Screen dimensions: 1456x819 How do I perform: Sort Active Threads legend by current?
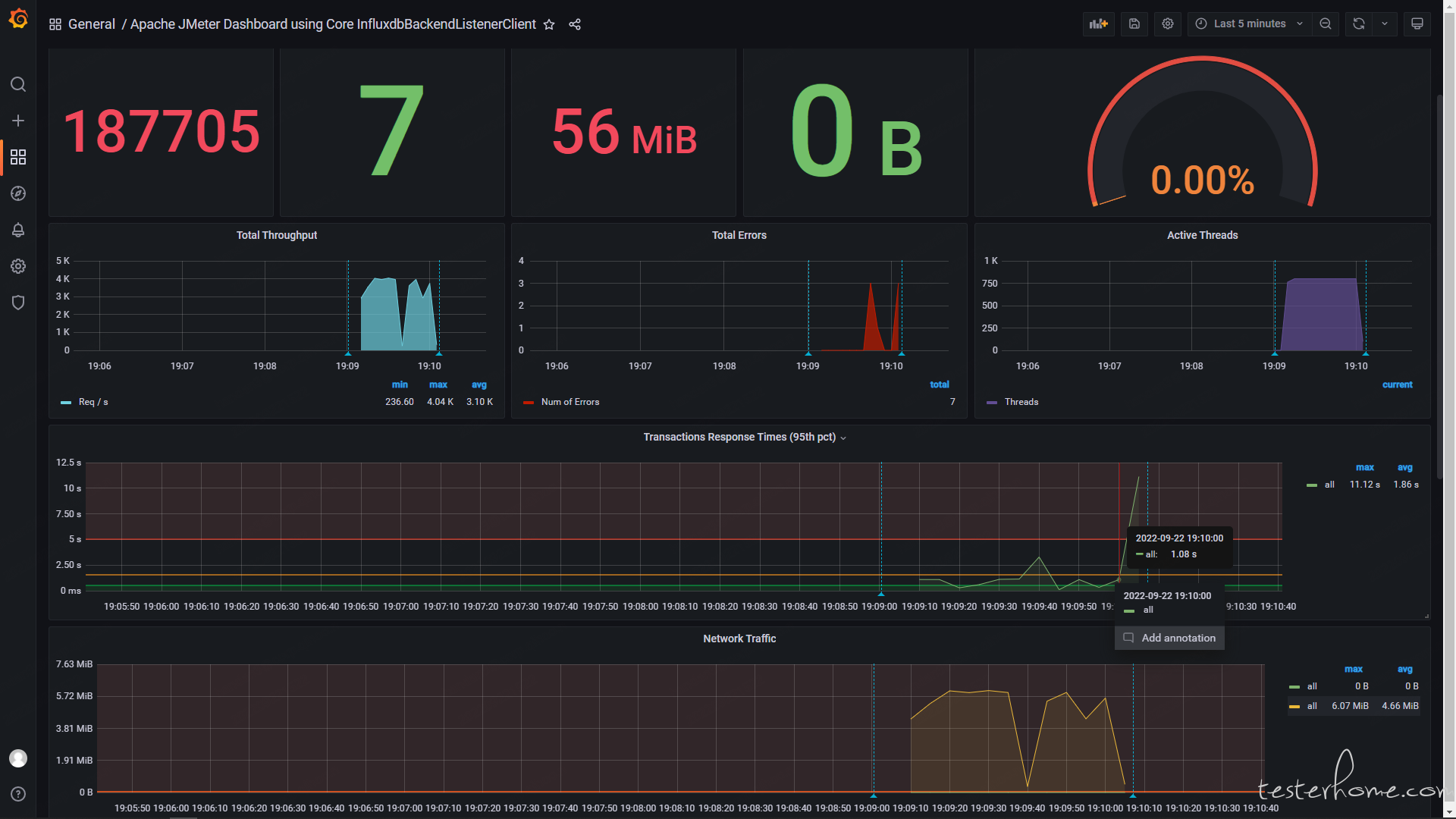coord(1398,385)
